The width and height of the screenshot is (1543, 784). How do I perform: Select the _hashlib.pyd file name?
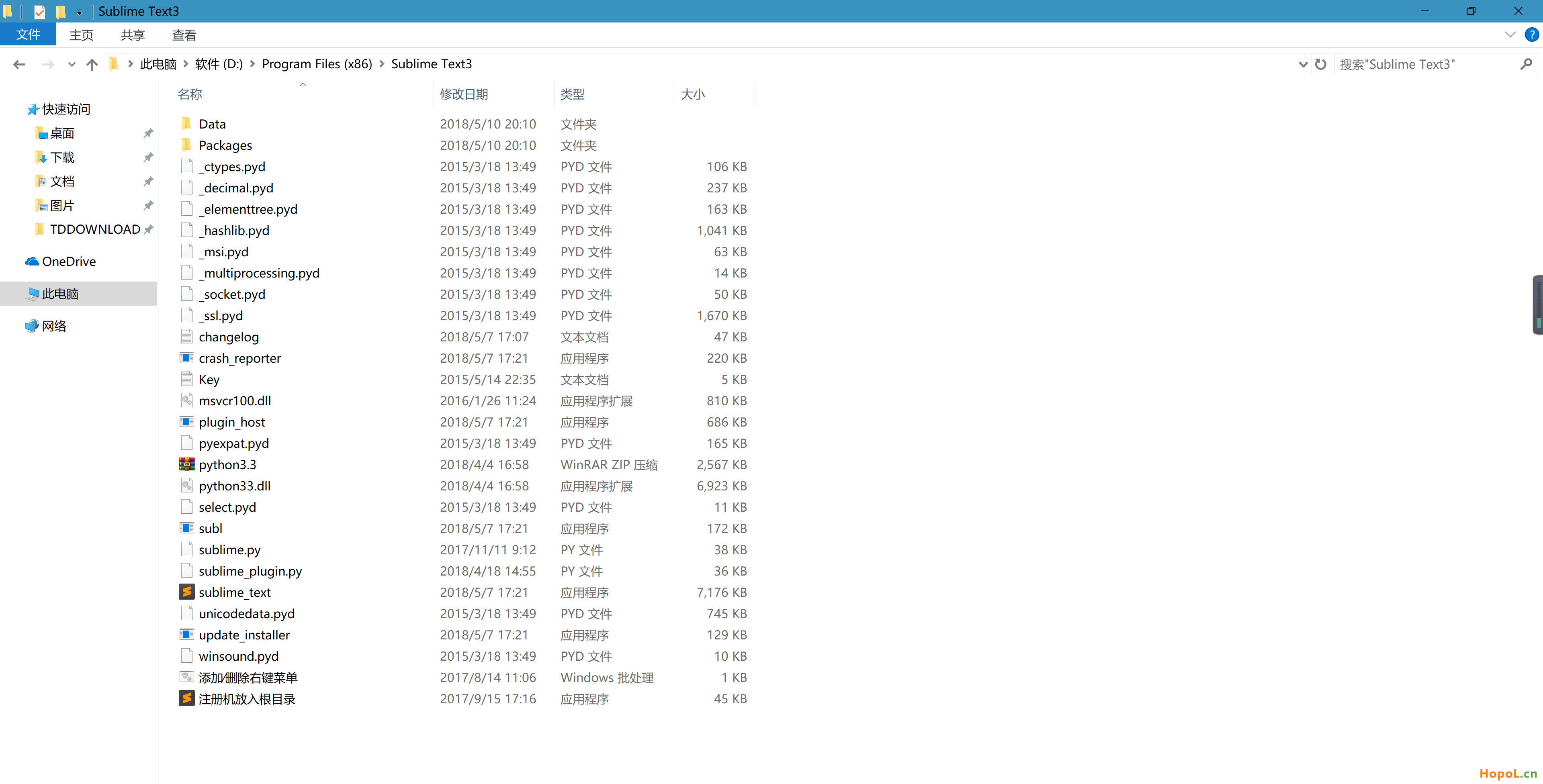(234, 231)
